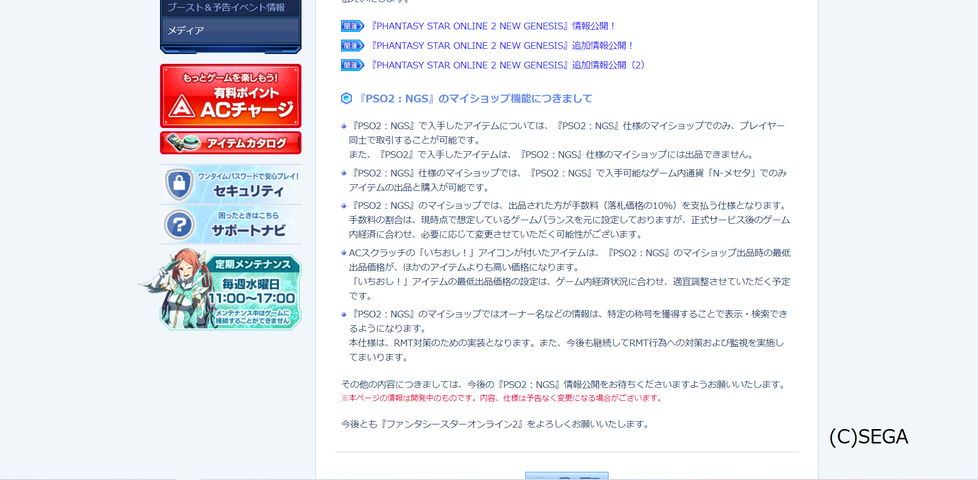Image resolution: width=978 pixels, height=480 pixels.
Task: Open link NEW GENESIS 情報公開！
Action: [x=493, y=26]
